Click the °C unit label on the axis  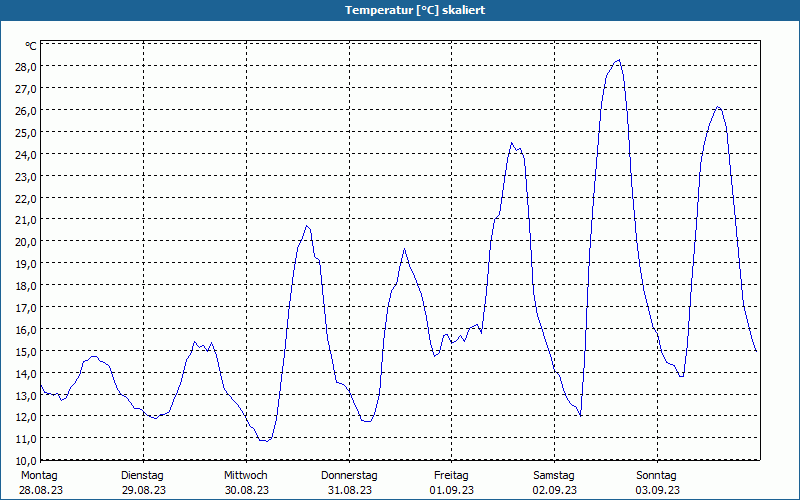click(x=31, y=46)
